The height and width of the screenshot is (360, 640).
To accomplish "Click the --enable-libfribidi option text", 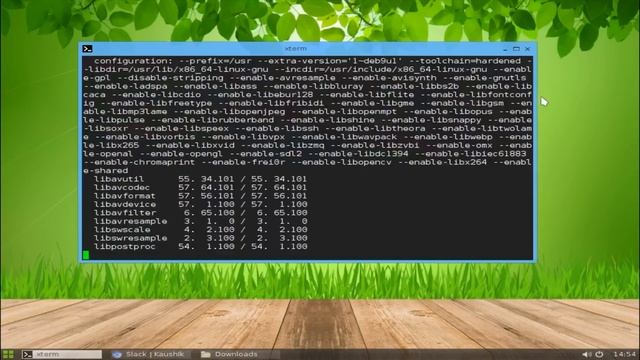I will coord(271,103).
